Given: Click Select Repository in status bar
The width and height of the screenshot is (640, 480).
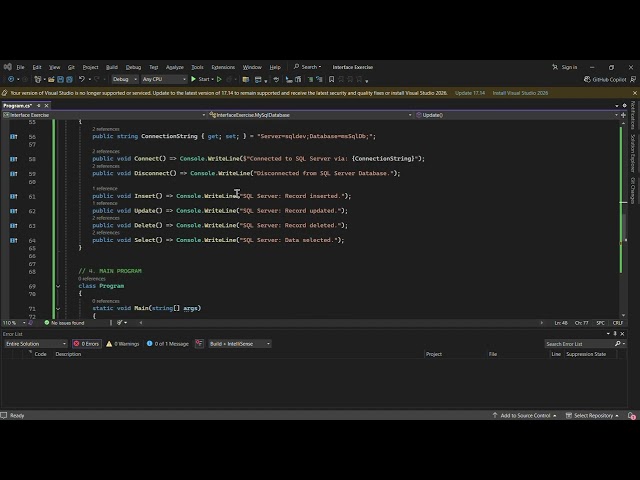Looking at the screenshot, I should pyautogui.click(x=592, y=416).
